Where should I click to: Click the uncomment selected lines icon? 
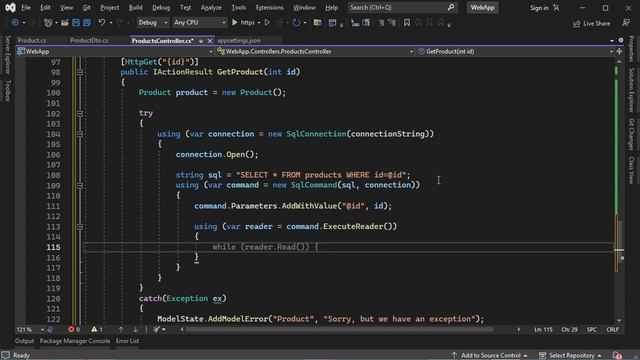[x=392, y=23]
